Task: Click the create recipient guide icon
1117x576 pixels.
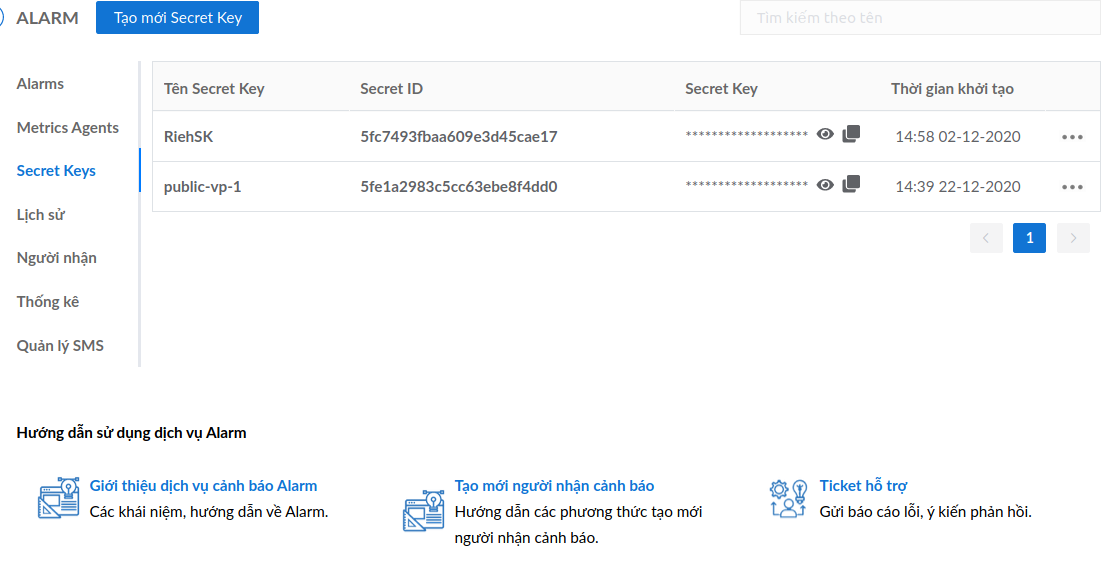Action: click(x=424, y=510)
